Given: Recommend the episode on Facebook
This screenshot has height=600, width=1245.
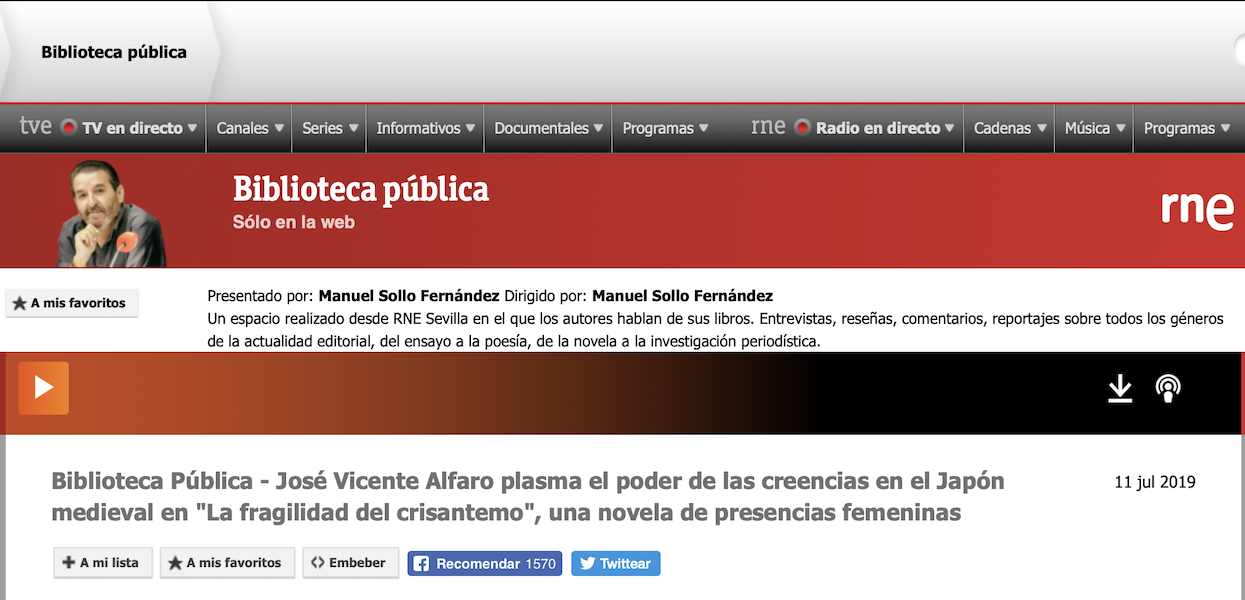Looking at the screenshot, I should 485,564.
